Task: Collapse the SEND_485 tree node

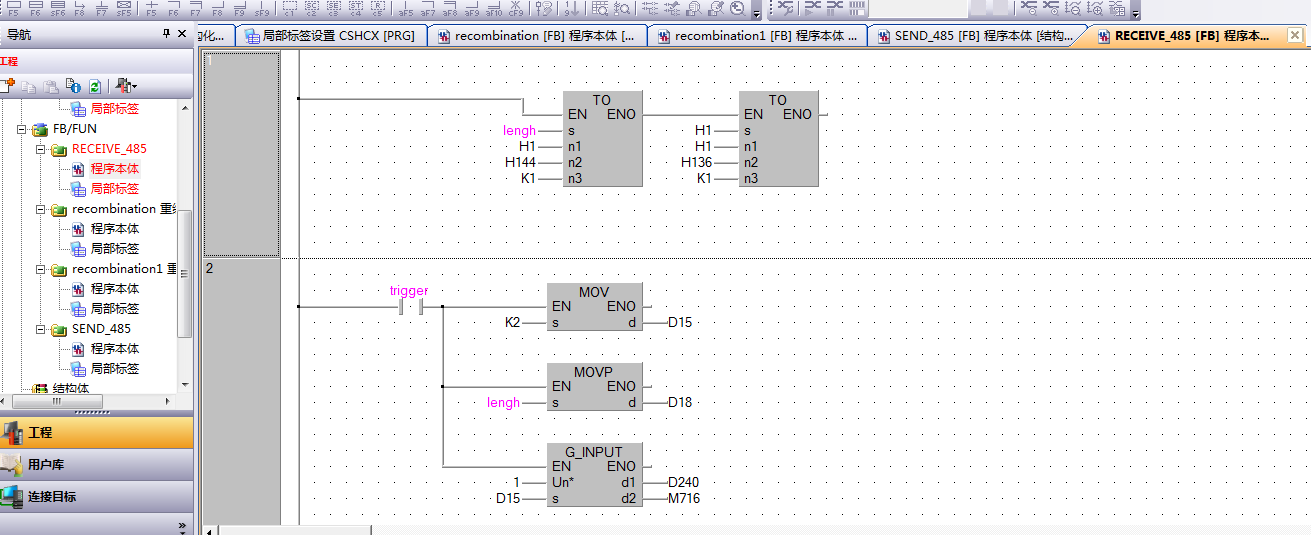Action: (x=40, y=329)
